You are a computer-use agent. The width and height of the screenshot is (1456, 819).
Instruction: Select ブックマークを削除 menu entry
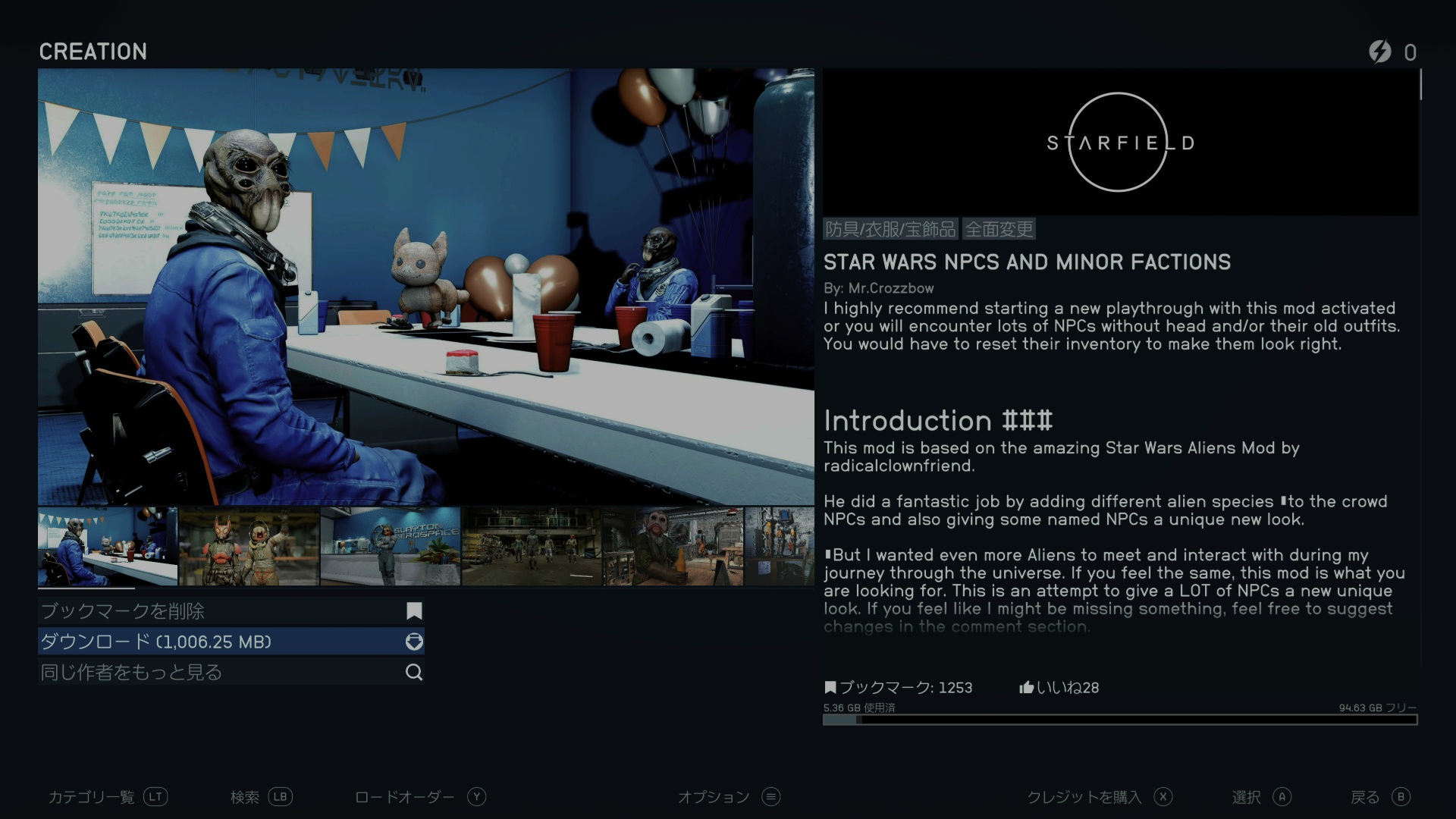(231, 611)
